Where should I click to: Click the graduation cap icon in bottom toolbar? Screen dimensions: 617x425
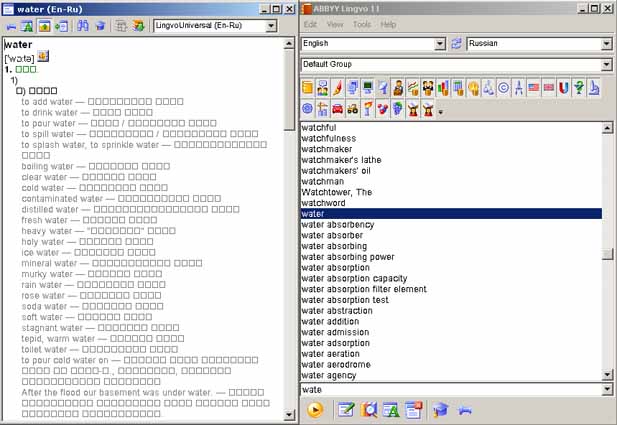click(441, 410)
